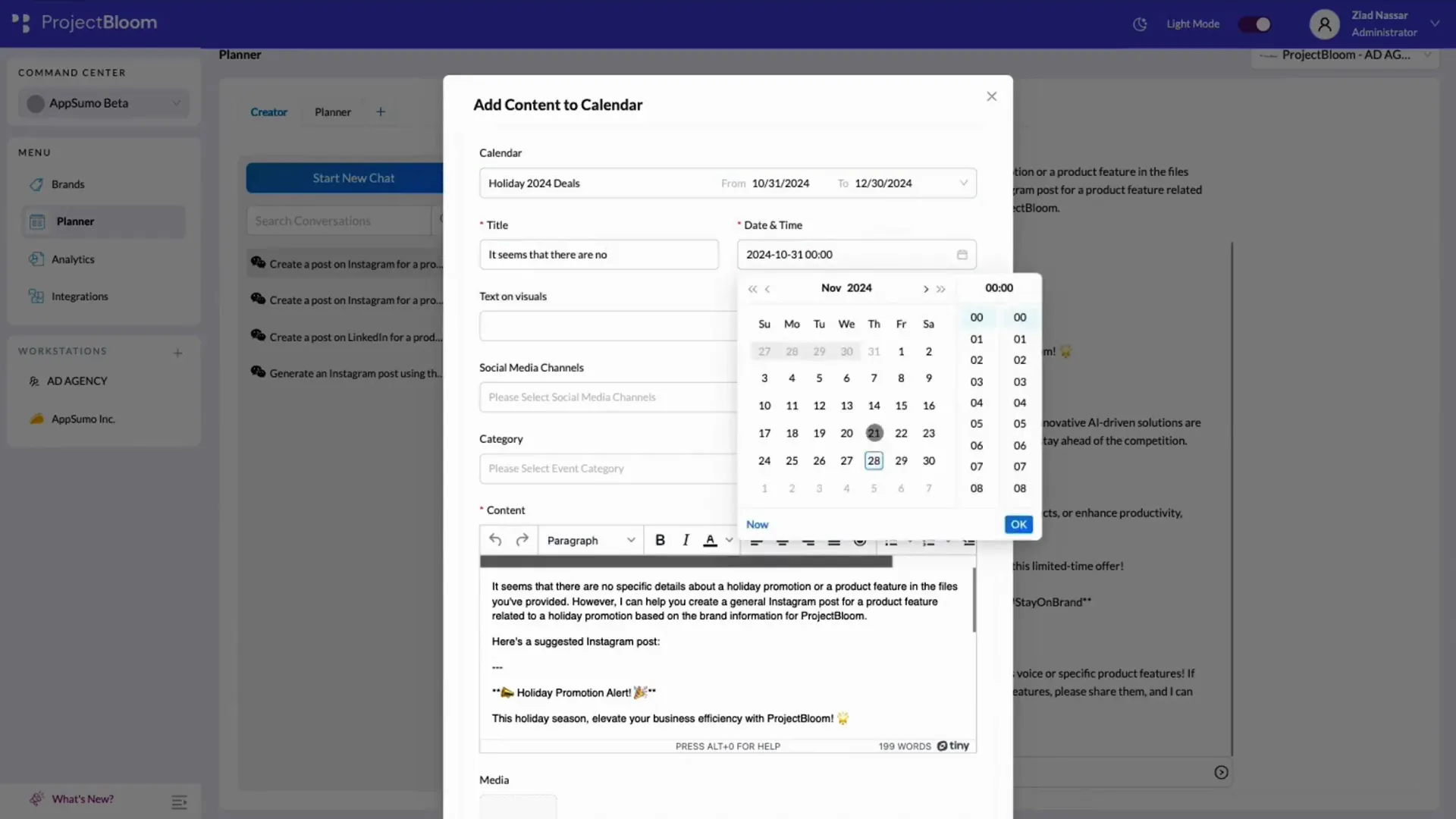Select hour 05 in time column
Image resolution: width=1456 pixels, height=819 pixels.
pyautogui.click(x=977, y=424)
